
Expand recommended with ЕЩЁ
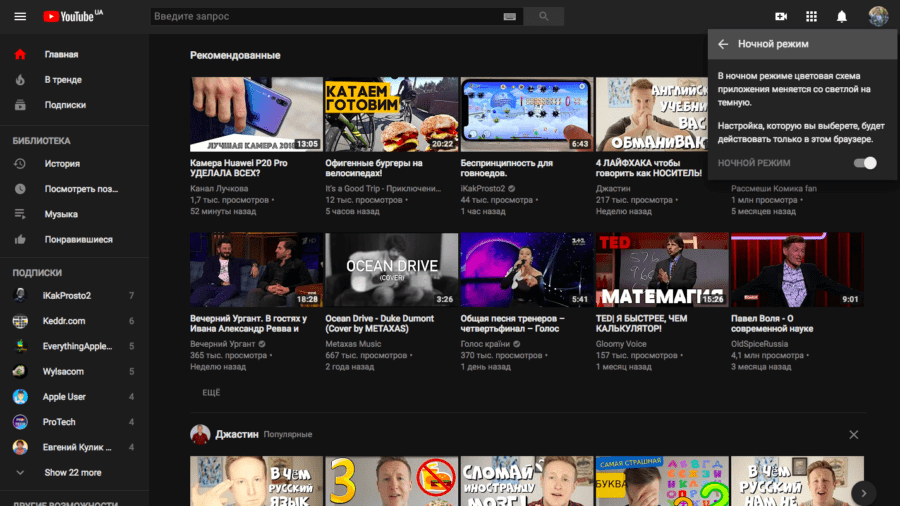click(211, 393)
